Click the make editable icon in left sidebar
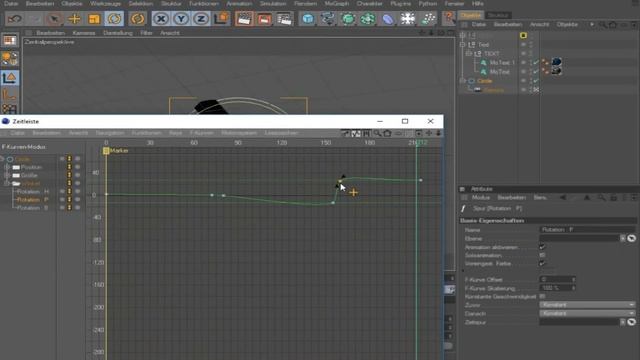 pos(10,59)
